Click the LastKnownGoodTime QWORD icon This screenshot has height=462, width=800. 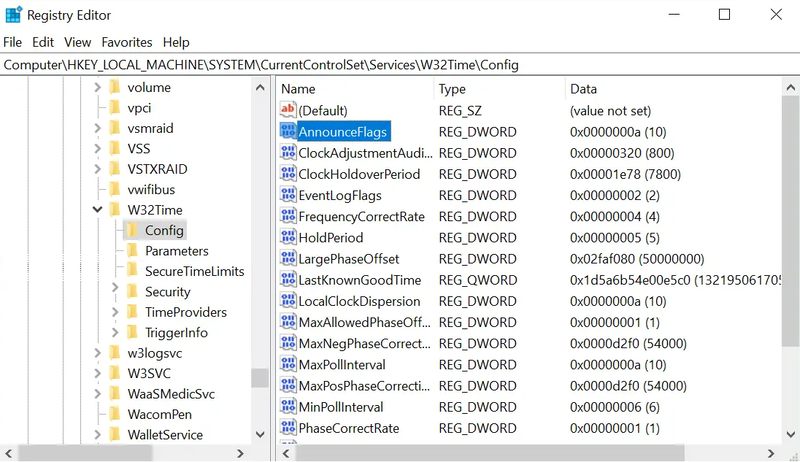pos(288,279)
